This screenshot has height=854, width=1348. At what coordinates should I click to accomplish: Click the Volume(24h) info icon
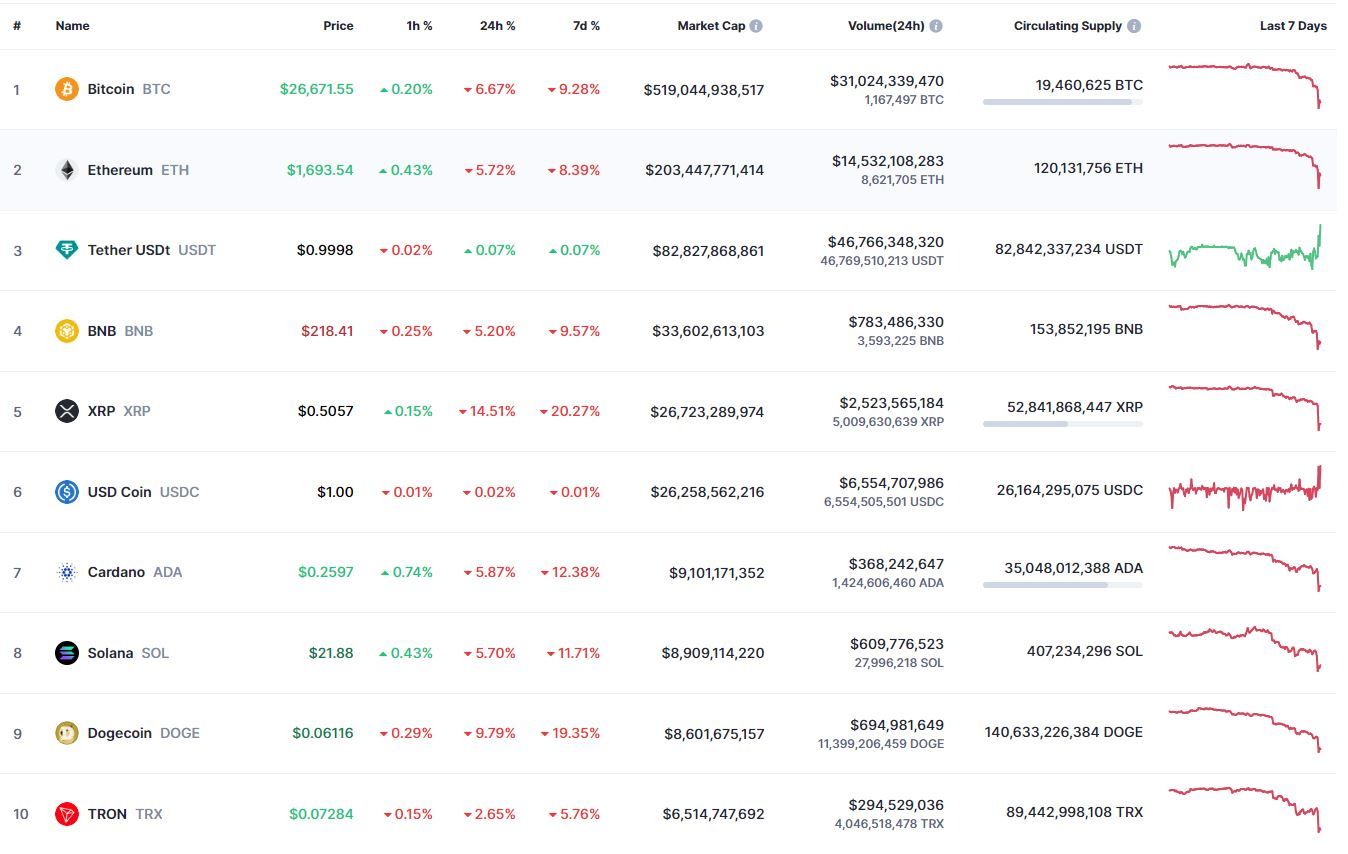(936, 26)
